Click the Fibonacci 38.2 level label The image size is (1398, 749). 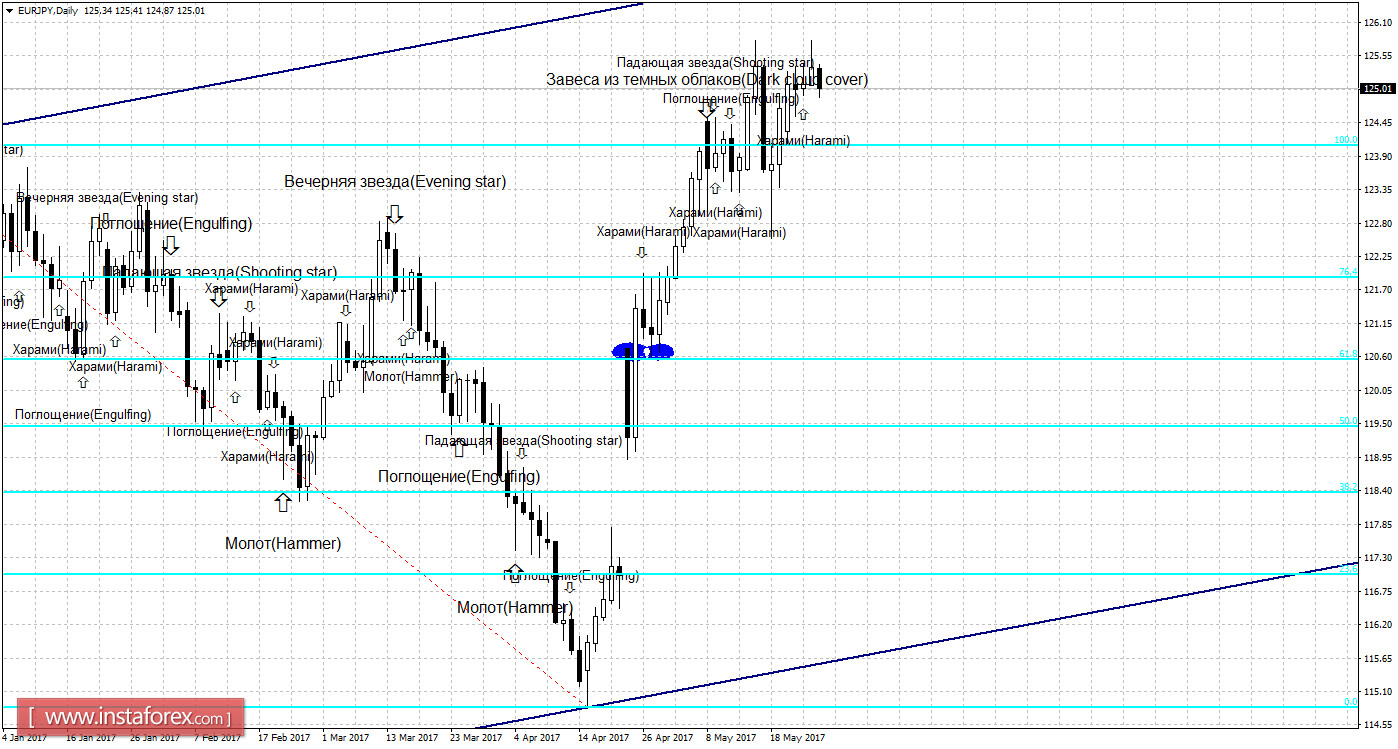tap(1348, 487)
